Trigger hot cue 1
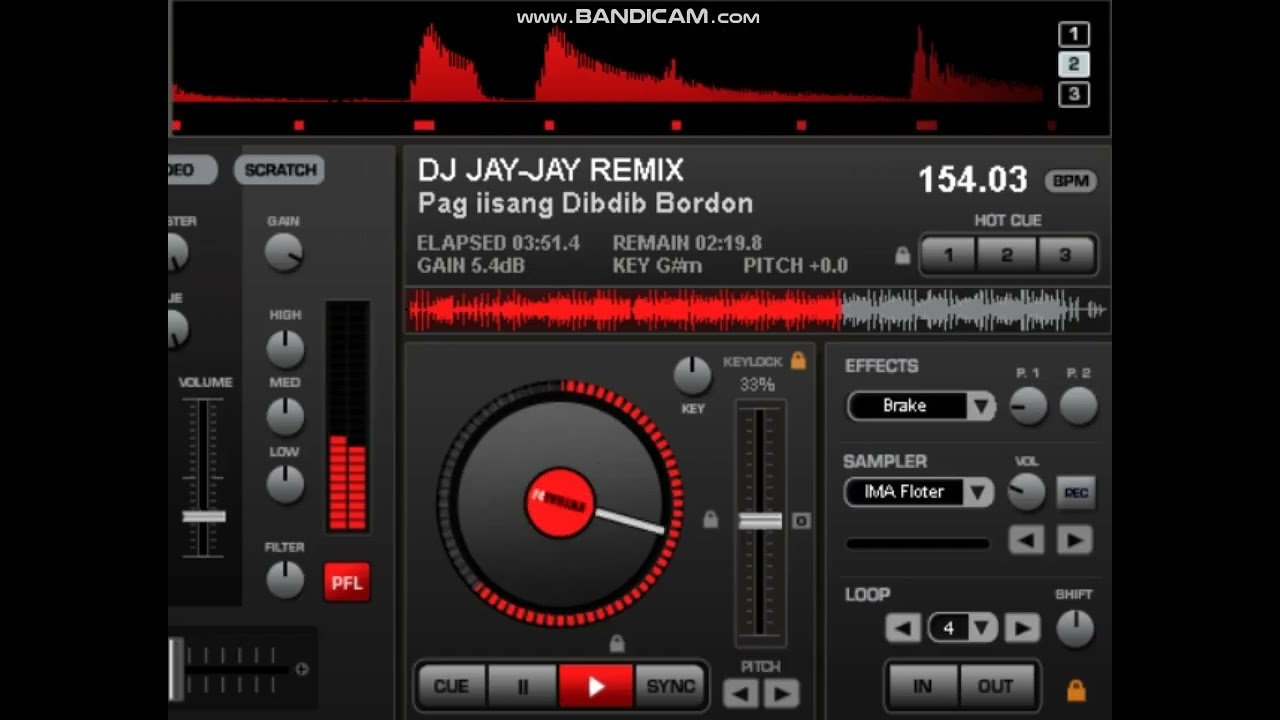Viewport: 1280px width, 720px height. (949, 255)
